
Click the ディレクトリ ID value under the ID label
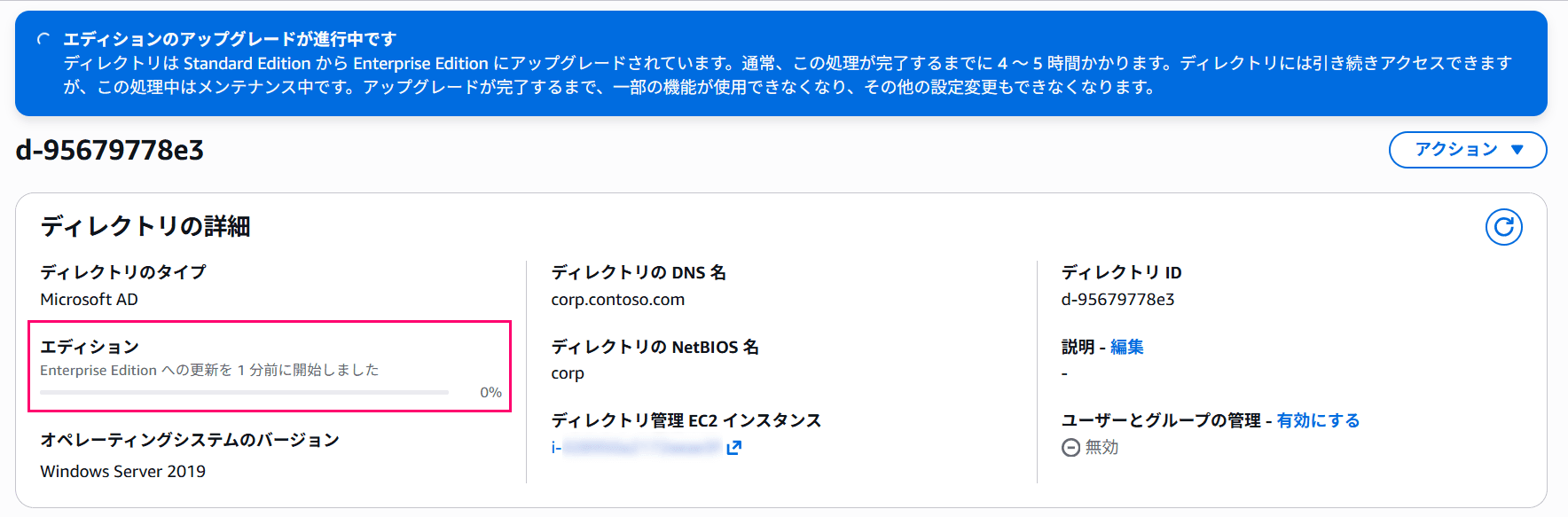click(1117, 300)
